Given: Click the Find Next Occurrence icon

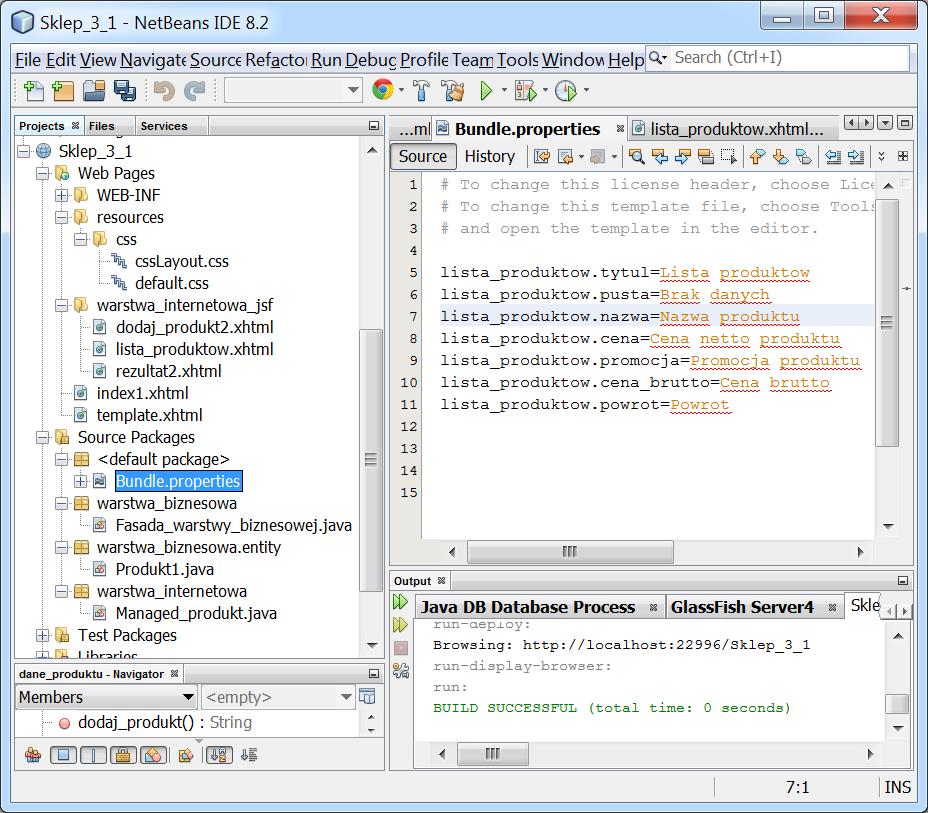Looking at the screenshot, I should coord(682,156).
